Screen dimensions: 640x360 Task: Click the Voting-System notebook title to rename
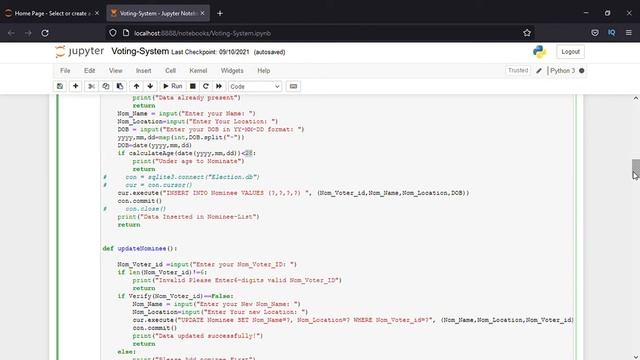point(140,51)
